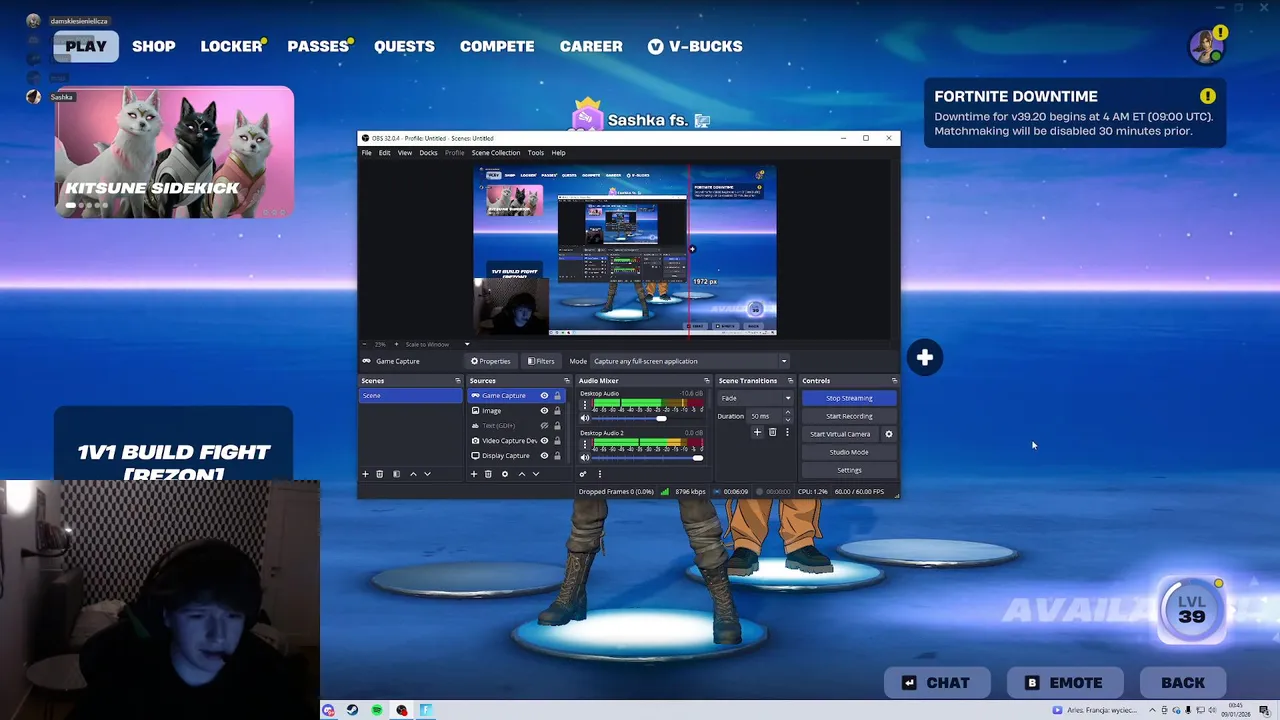Delete selected source with trash icon
This screenshot has width=1280, height=720.
488,474
